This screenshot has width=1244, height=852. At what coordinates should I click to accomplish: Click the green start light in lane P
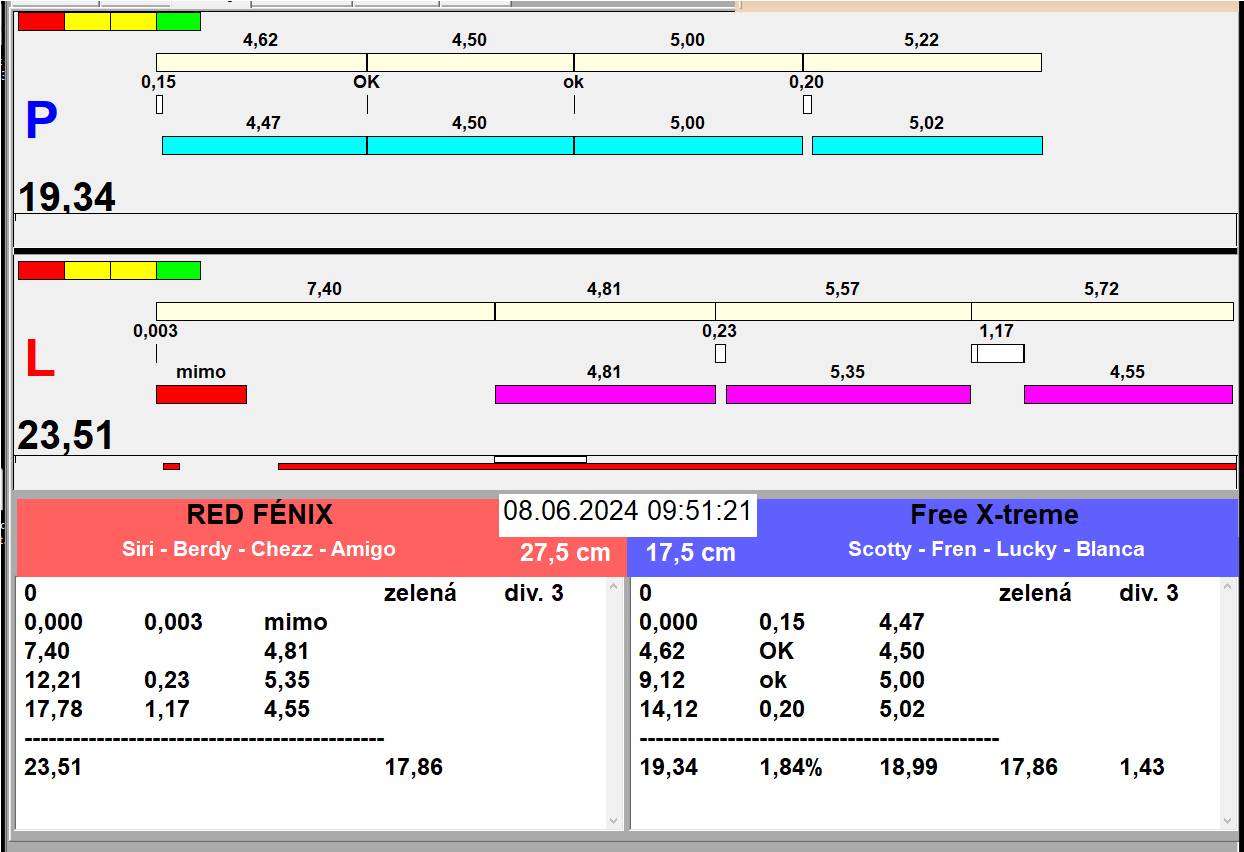point(178,21)
